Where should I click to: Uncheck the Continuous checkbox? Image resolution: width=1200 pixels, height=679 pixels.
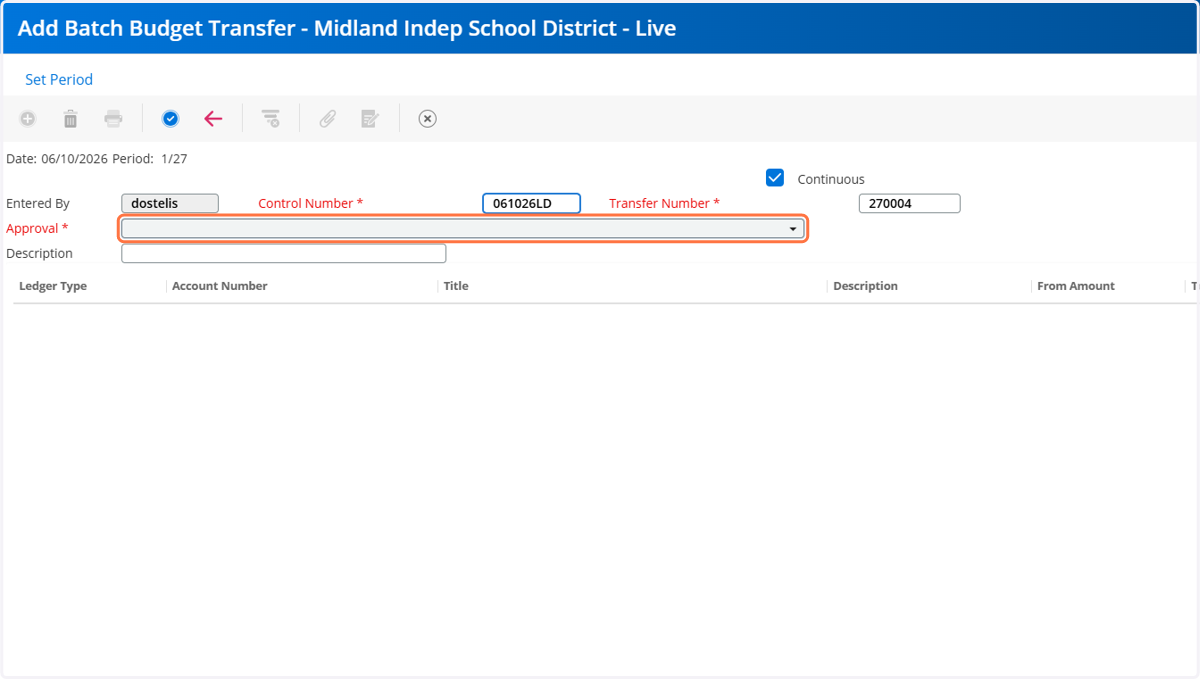point(775,178)
